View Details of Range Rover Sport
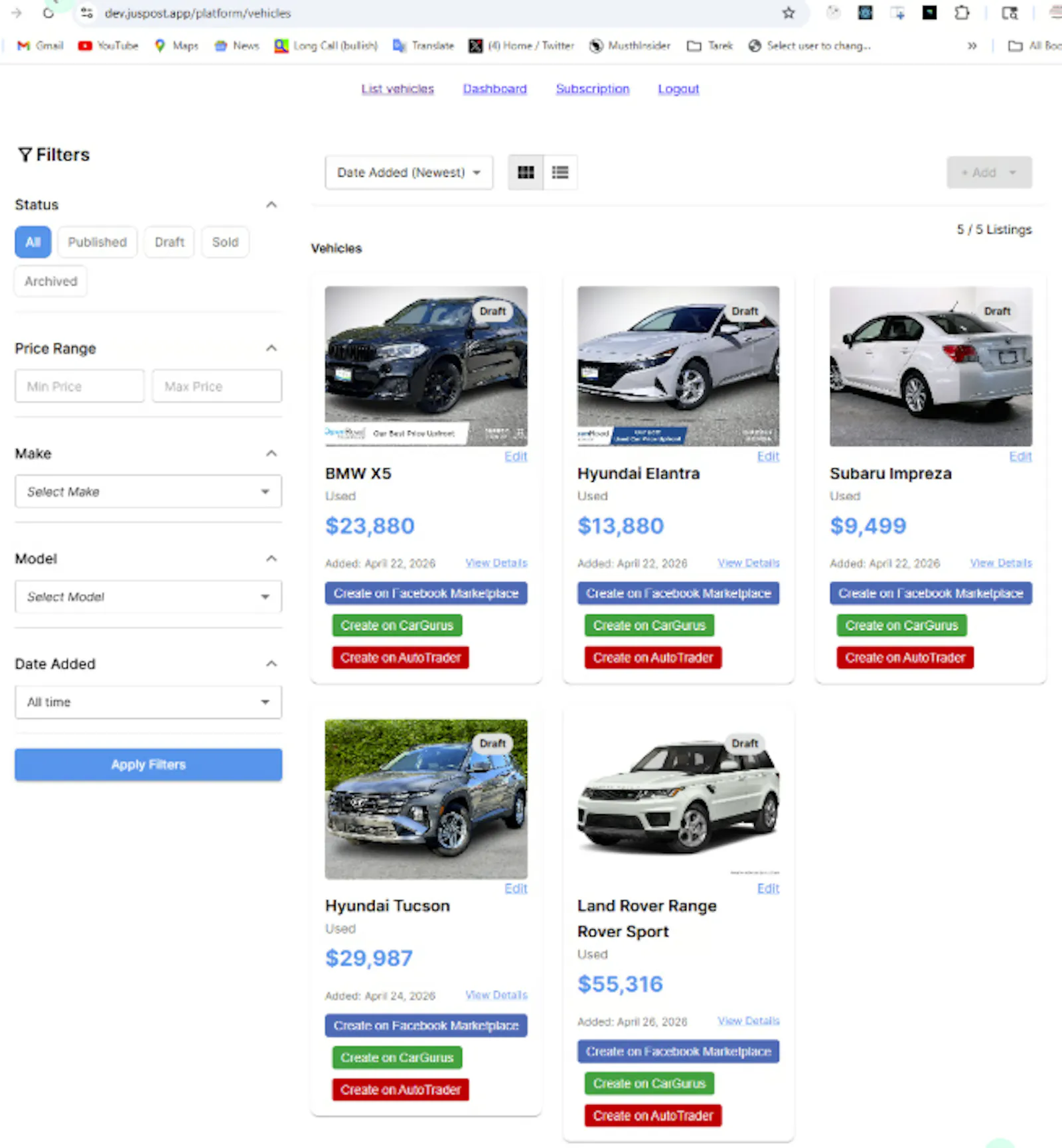Screen dimensions: 1062x1148 749,1021
